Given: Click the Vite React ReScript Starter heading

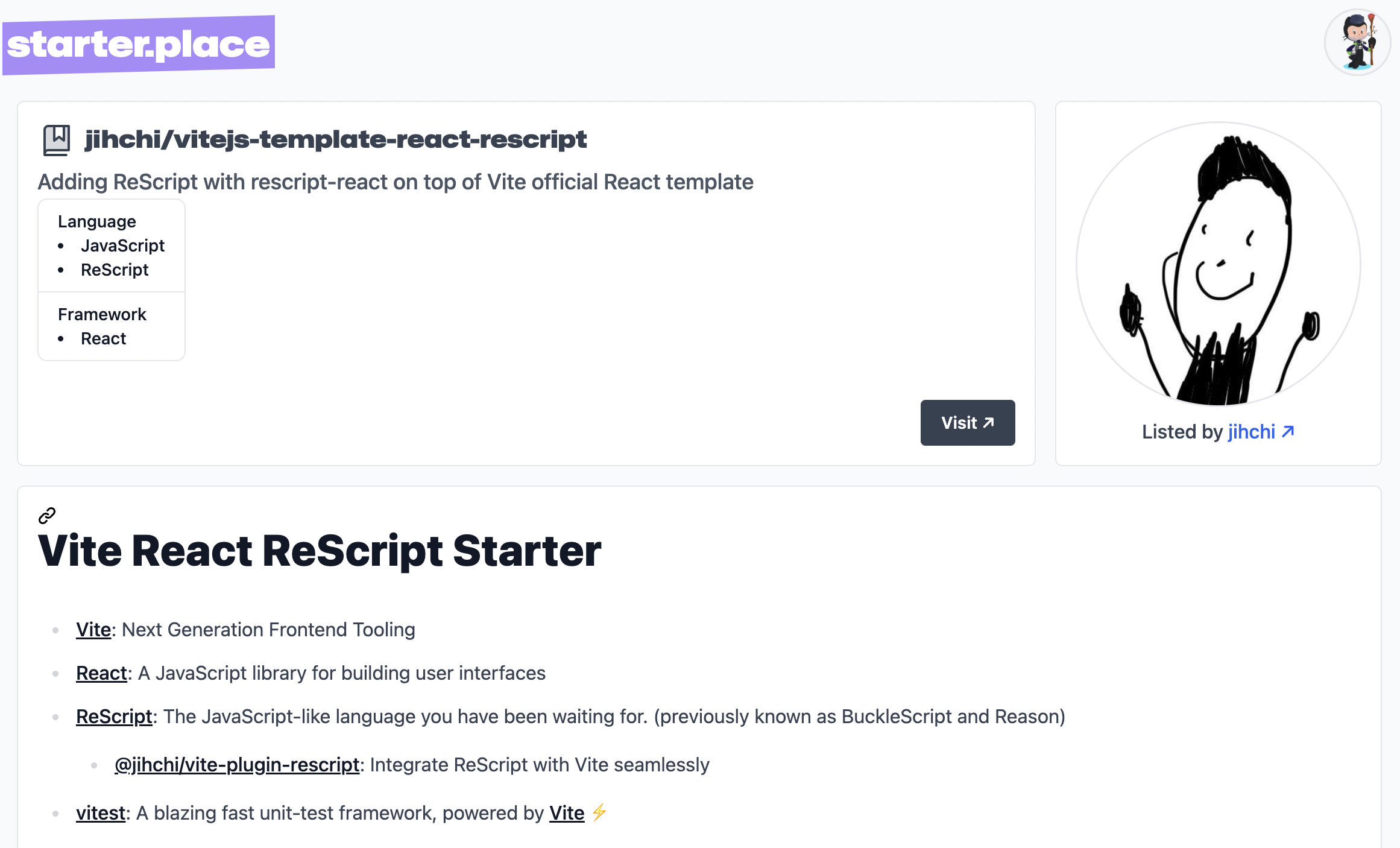Looking at the screenshot, I should click(x=320, y=551).
